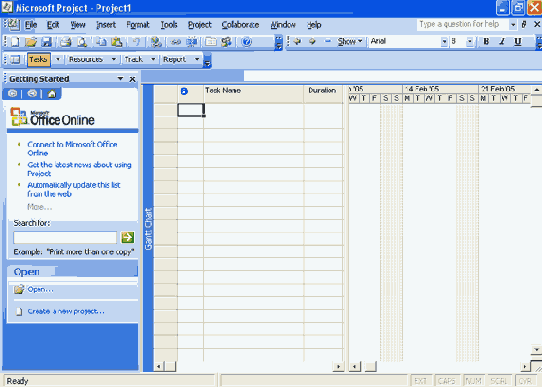Image resolution: width=542 pixels, height=387 pixels.
Task: Click Automatically update this list link
Action: point(74,189)
